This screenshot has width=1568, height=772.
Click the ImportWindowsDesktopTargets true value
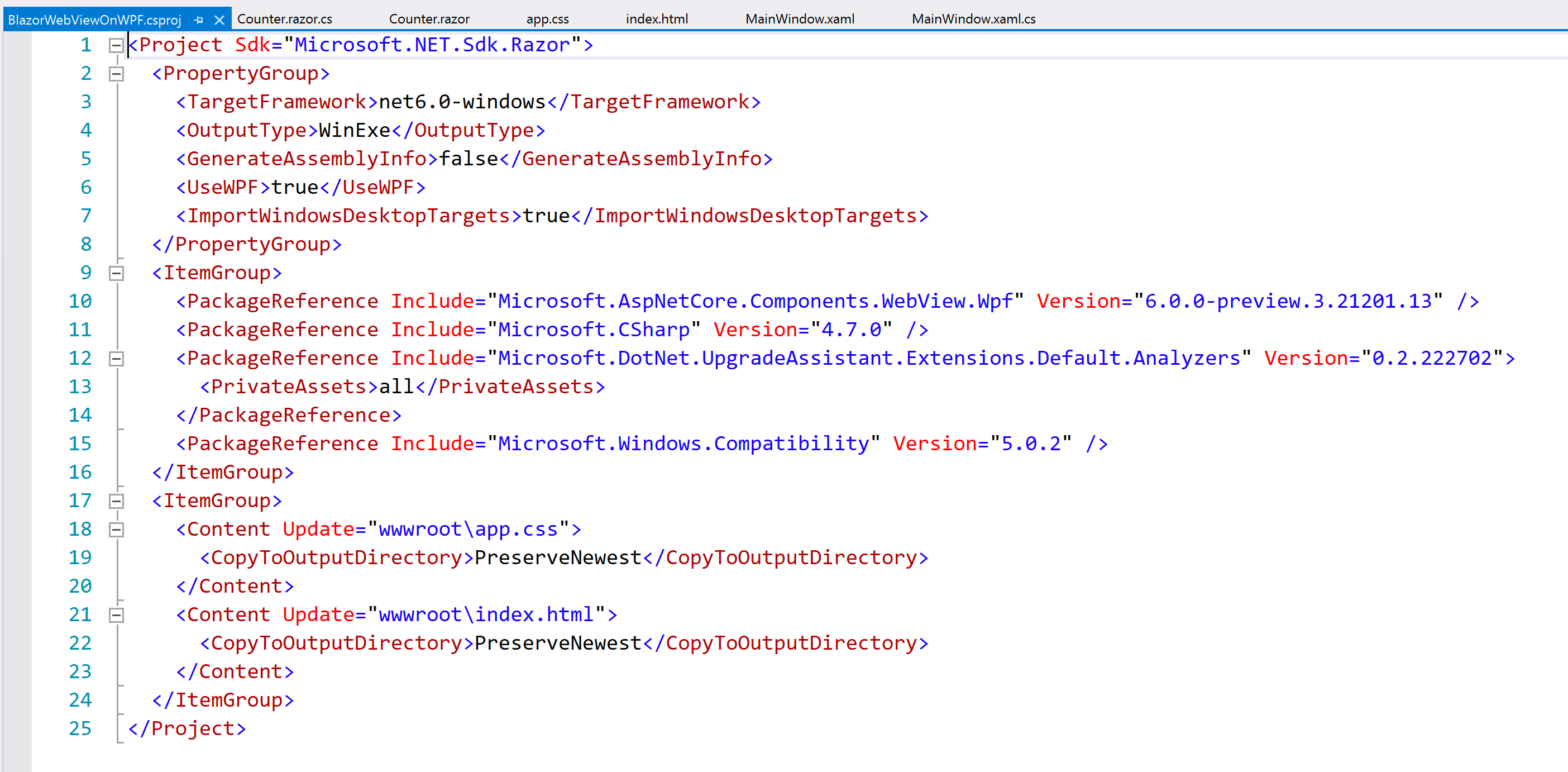coord(546,216)
